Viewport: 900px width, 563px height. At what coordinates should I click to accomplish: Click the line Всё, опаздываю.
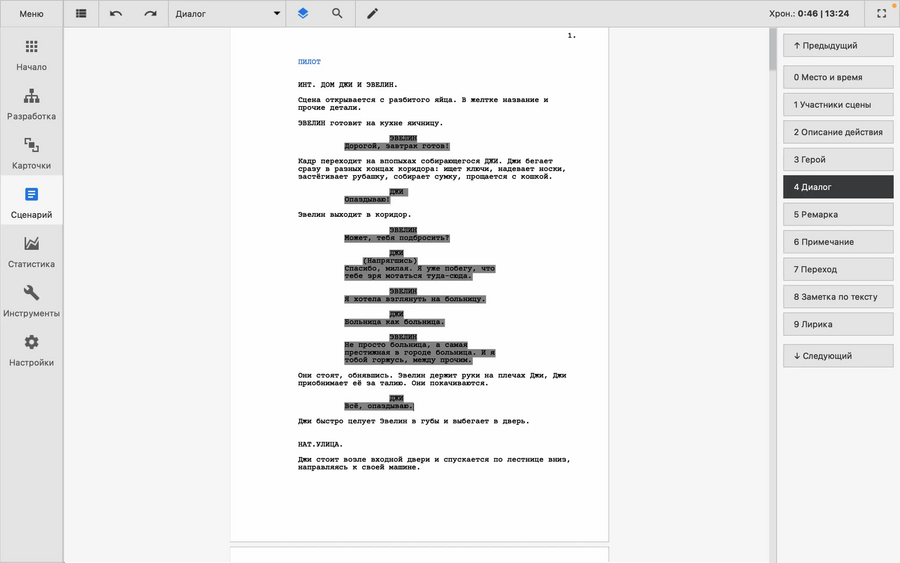click(378, 406)
